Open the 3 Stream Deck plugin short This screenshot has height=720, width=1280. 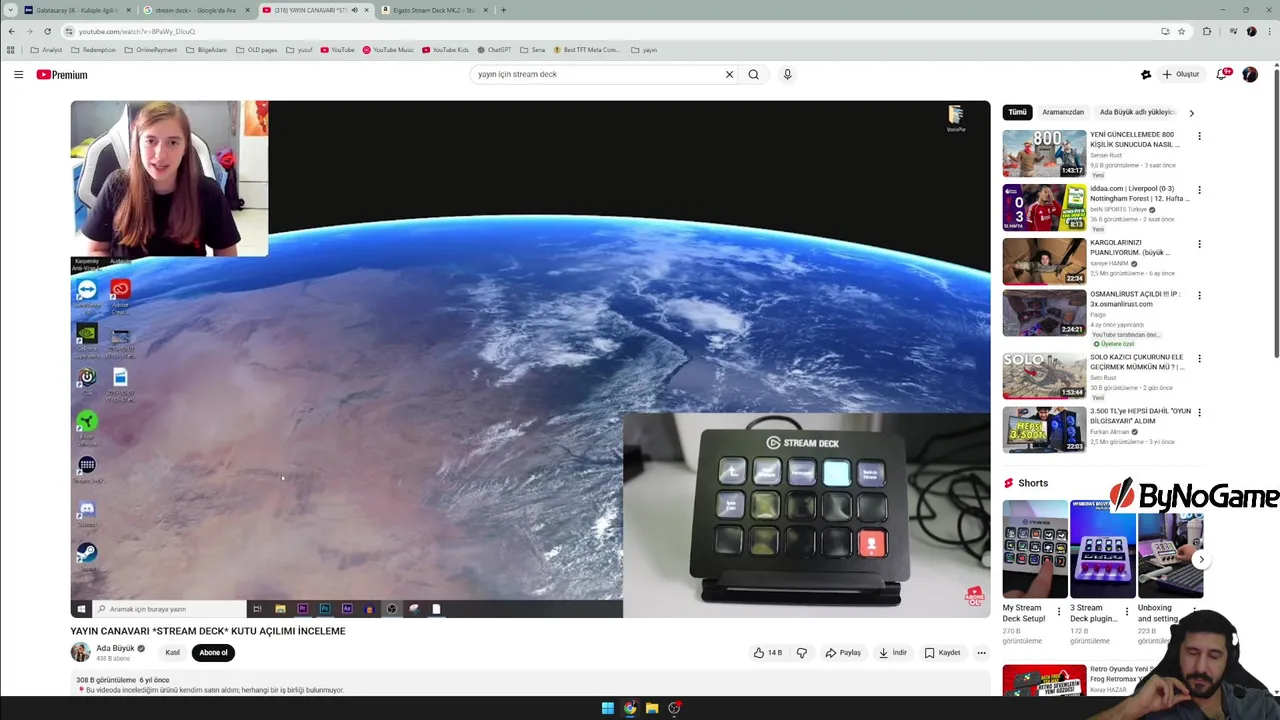click(1103, 549)
